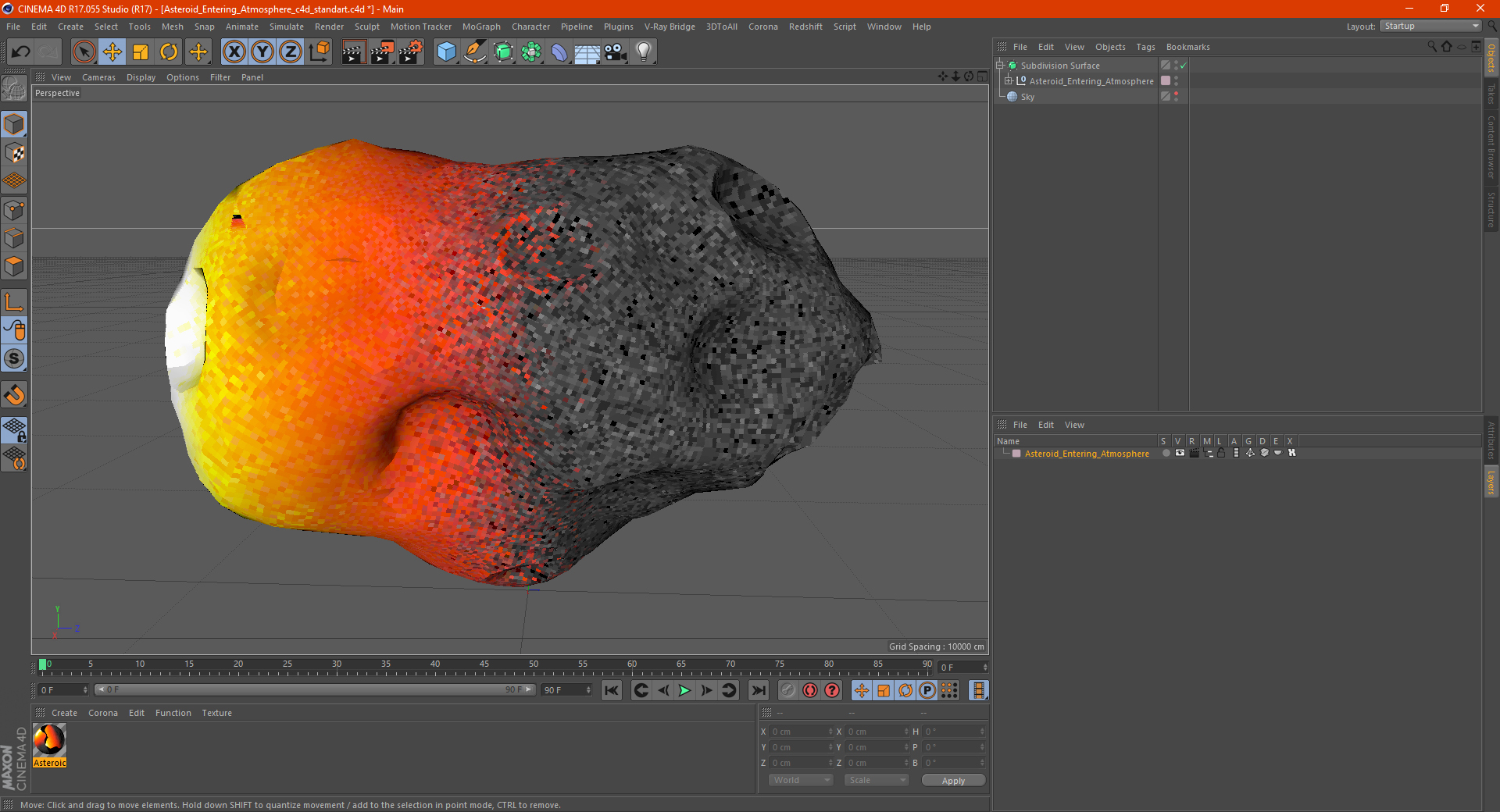1500x812 pixels.
Task: Click the timeline preview range slider
Action: [x=315, y=689]
